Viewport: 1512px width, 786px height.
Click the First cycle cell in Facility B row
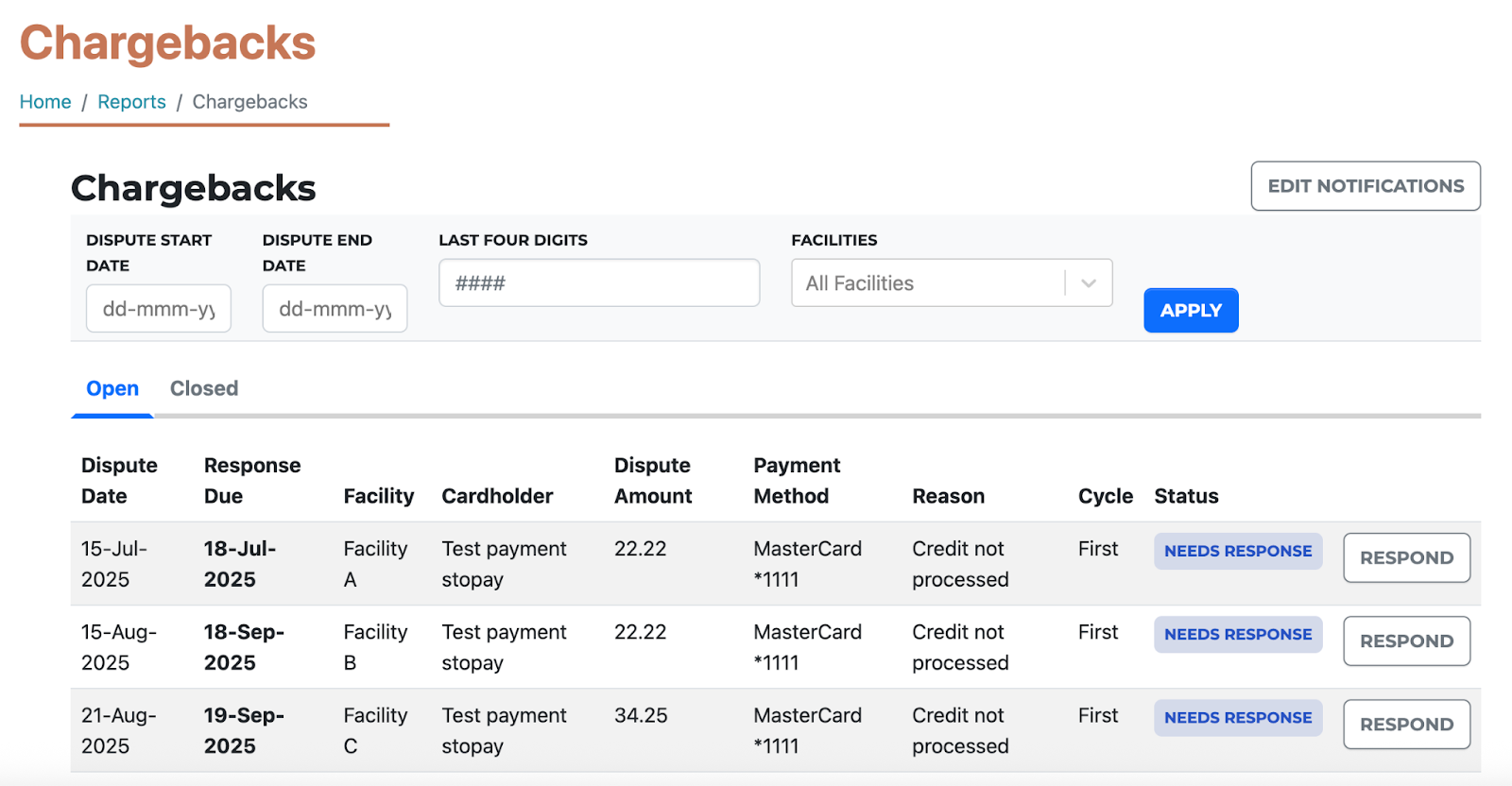[1098, 632]
